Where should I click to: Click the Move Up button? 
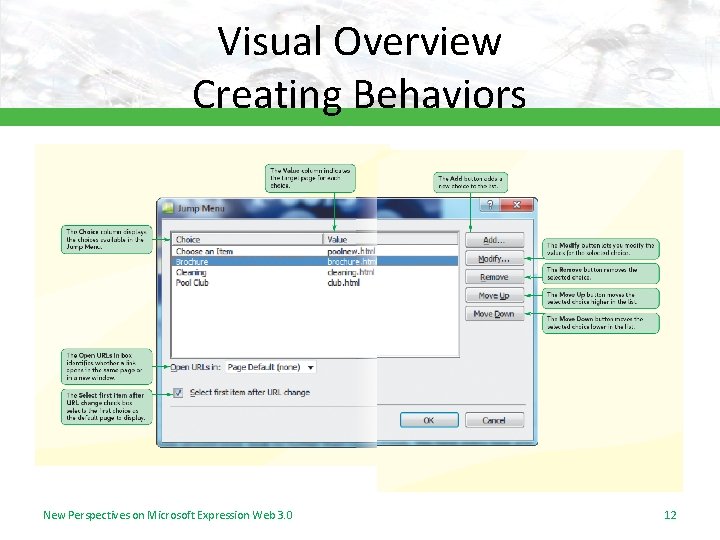click(495, 296)
